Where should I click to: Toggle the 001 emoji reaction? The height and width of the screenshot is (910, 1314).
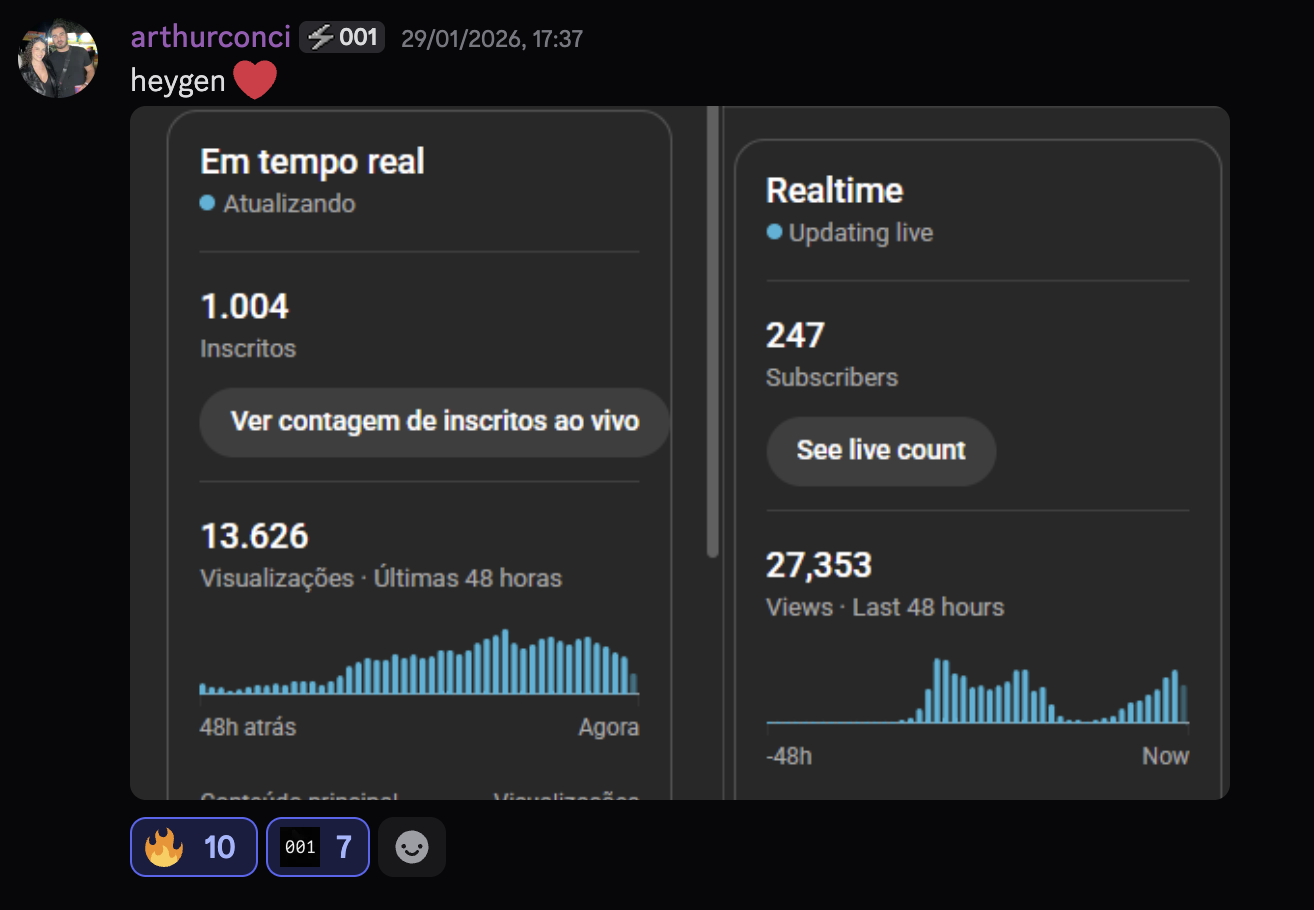pos(317,847)
